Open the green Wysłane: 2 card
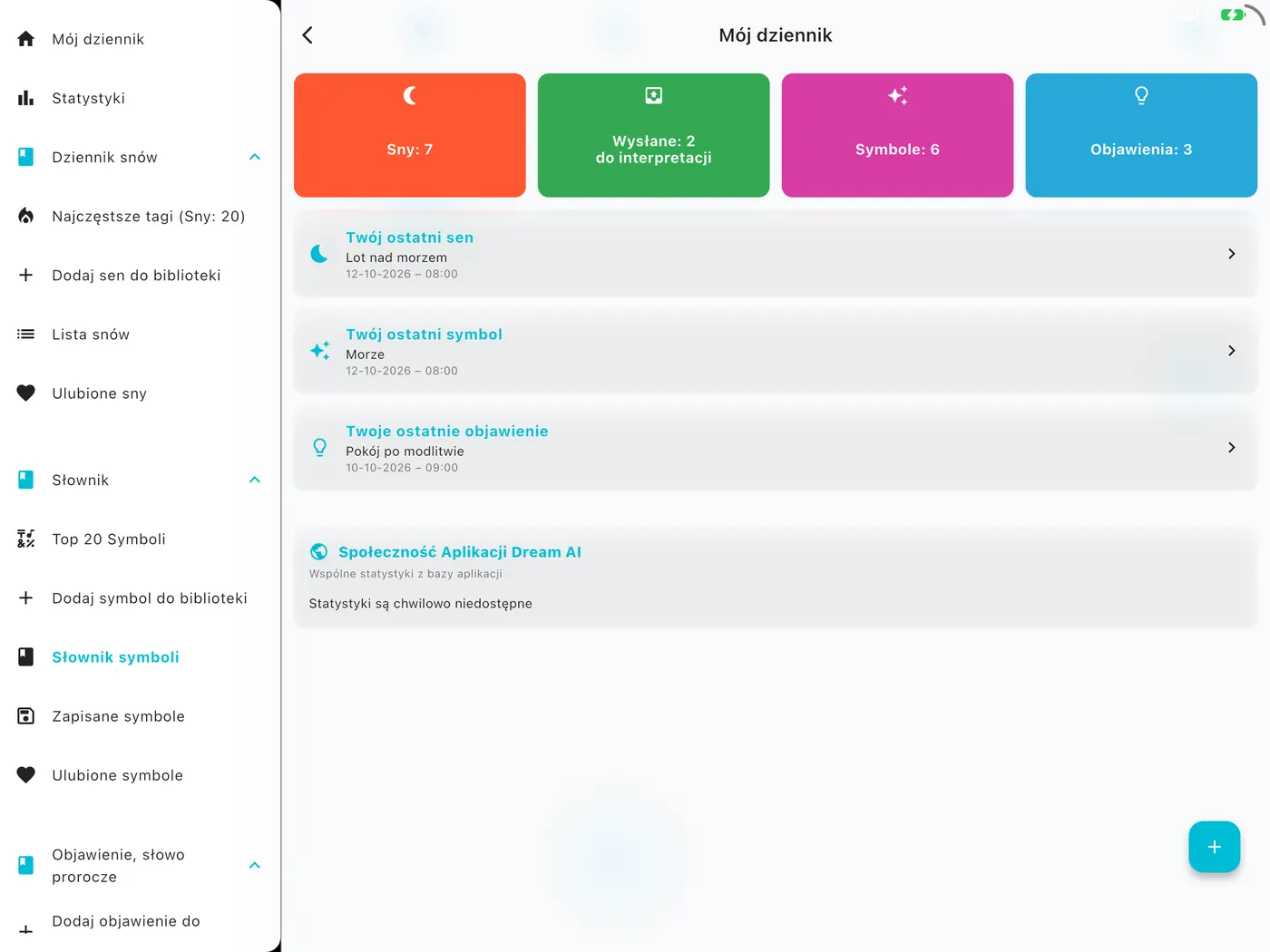The height and width of the screenshot is (952, 1270). pos(654,135)
